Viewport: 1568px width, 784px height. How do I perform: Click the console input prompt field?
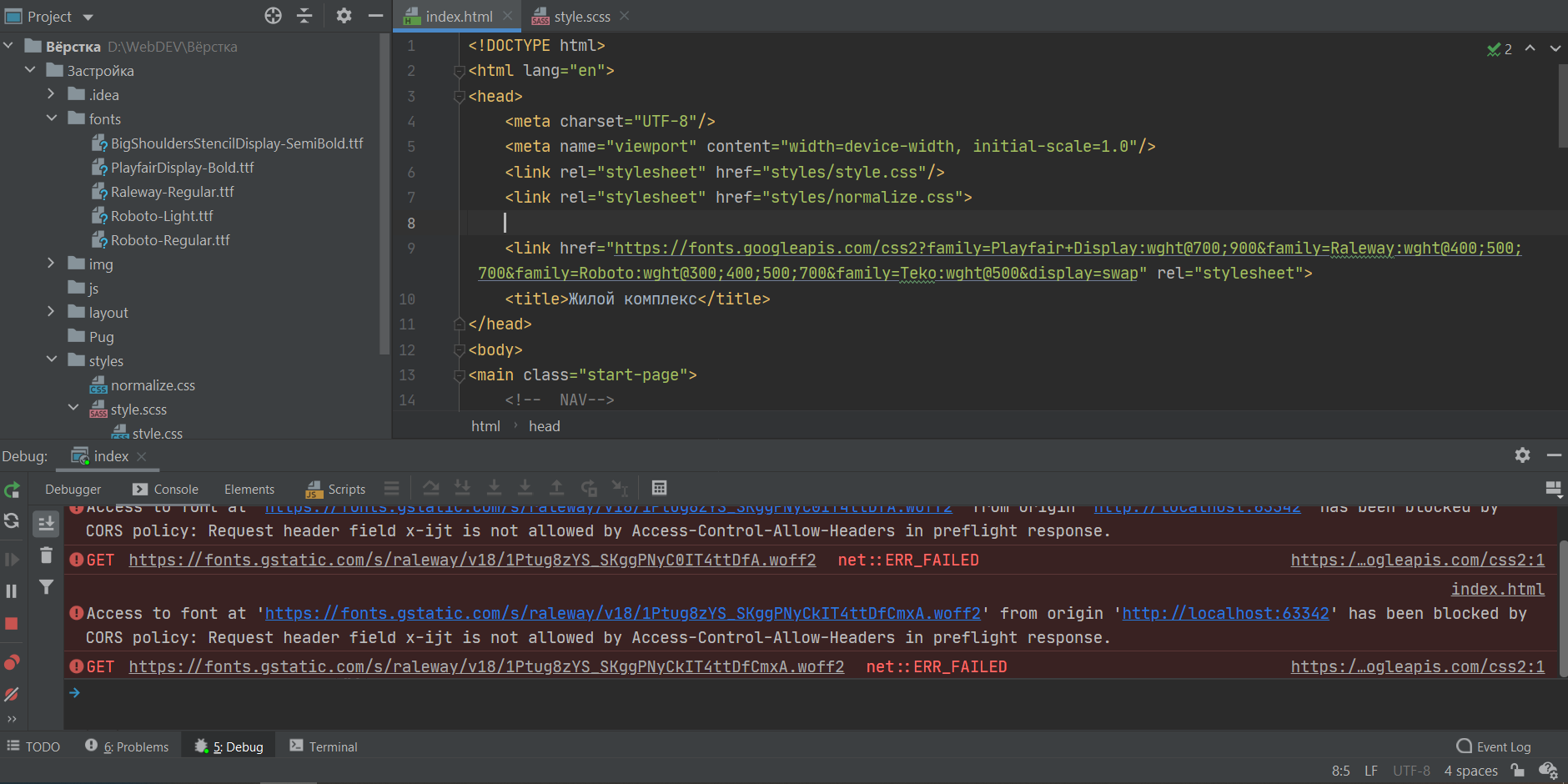(817, 693)
